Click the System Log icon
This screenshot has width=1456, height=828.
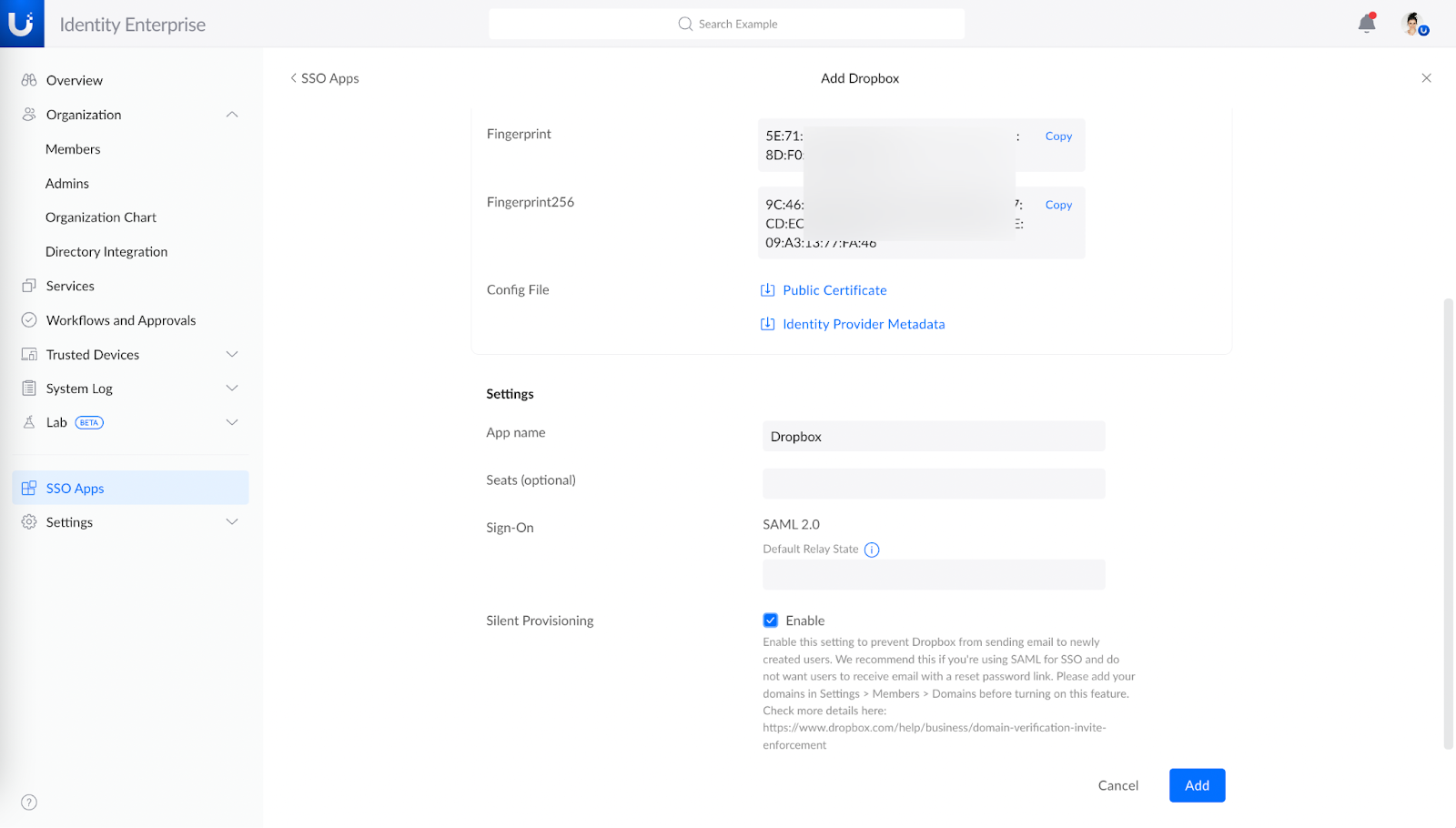[x=29, y=389]
